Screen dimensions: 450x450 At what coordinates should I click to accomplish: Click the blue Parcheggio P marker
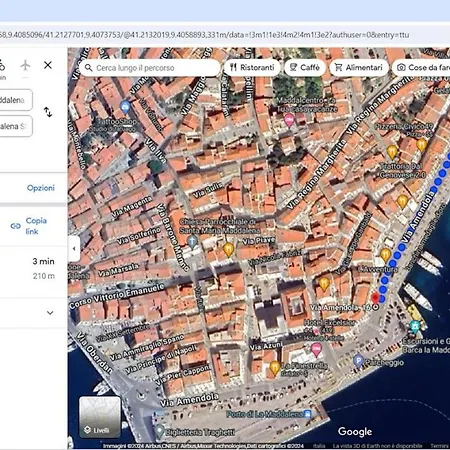[x=358, y=361]
